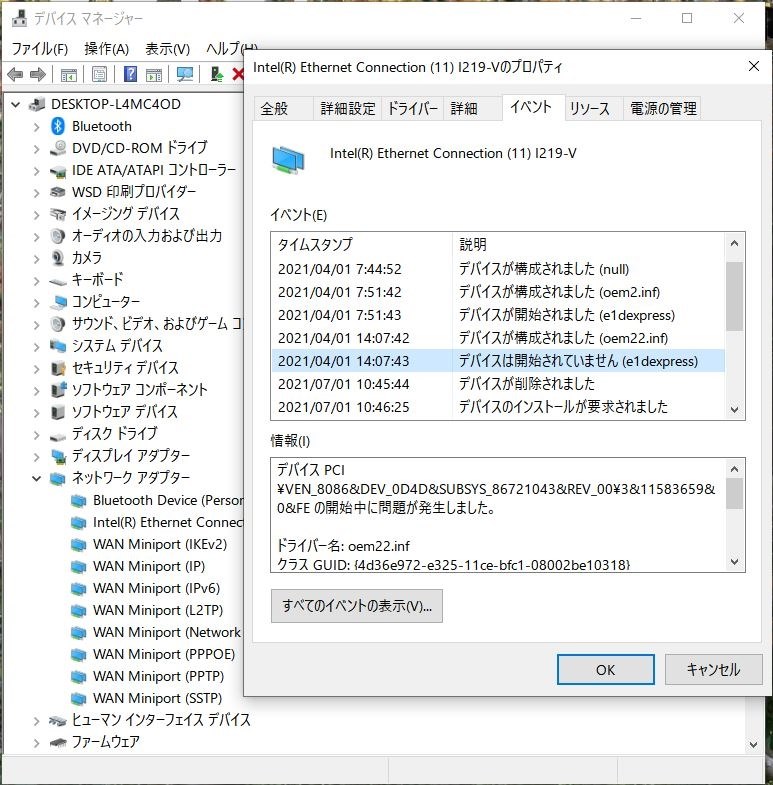
Task: Click the show/hide console tree toolbar icon
Action: (69, 75)
